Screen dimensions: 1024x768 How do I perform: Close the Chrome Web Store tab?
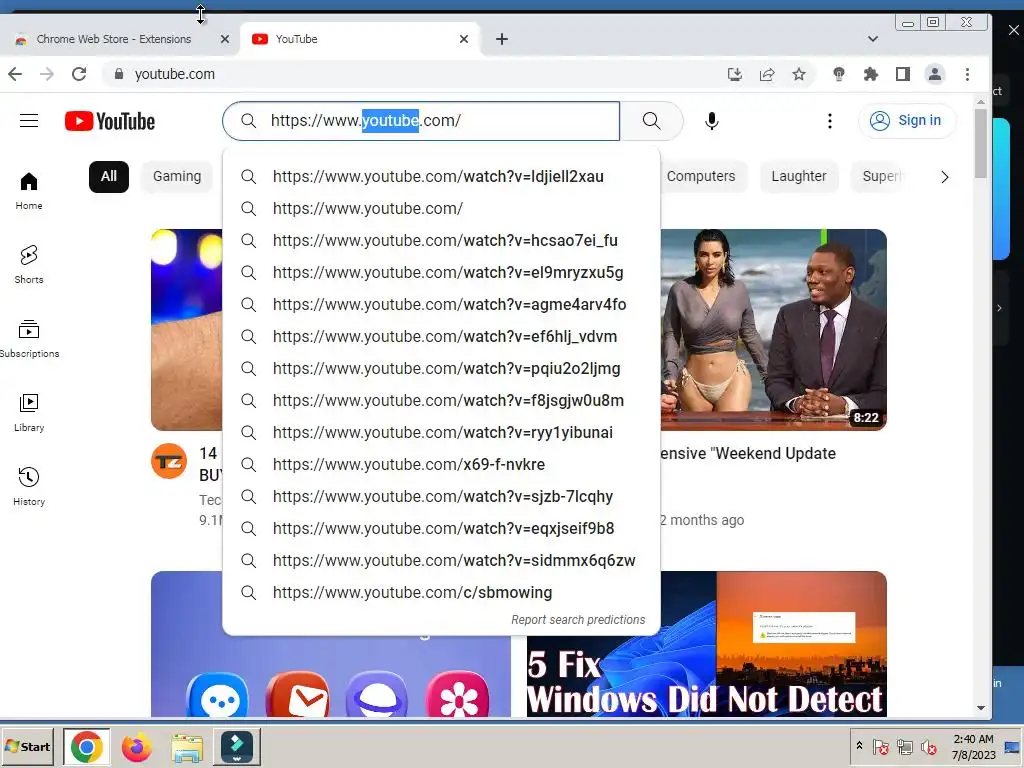[x=225, y=39]
